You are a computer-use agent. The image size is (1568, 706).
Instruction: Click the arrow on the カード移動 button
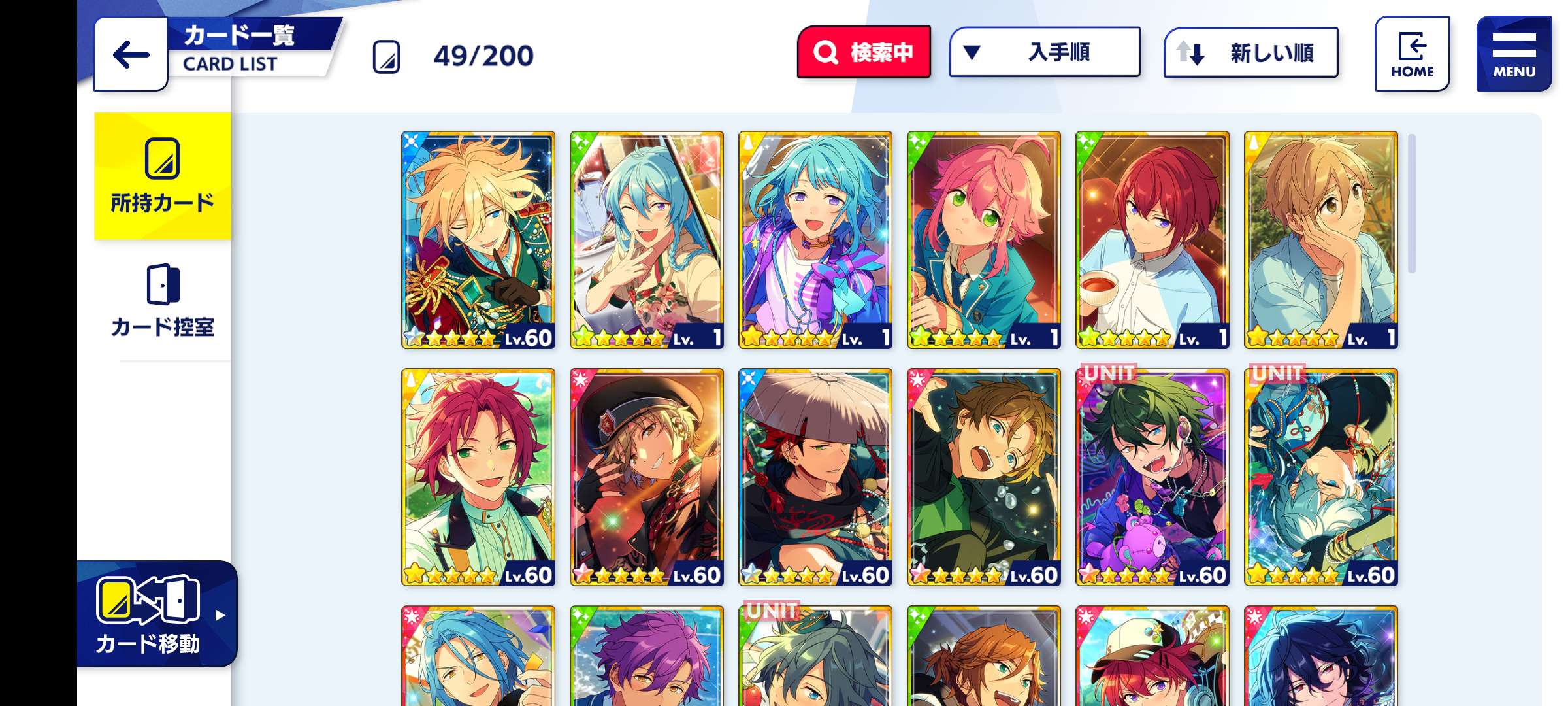[x=220, y=615]
